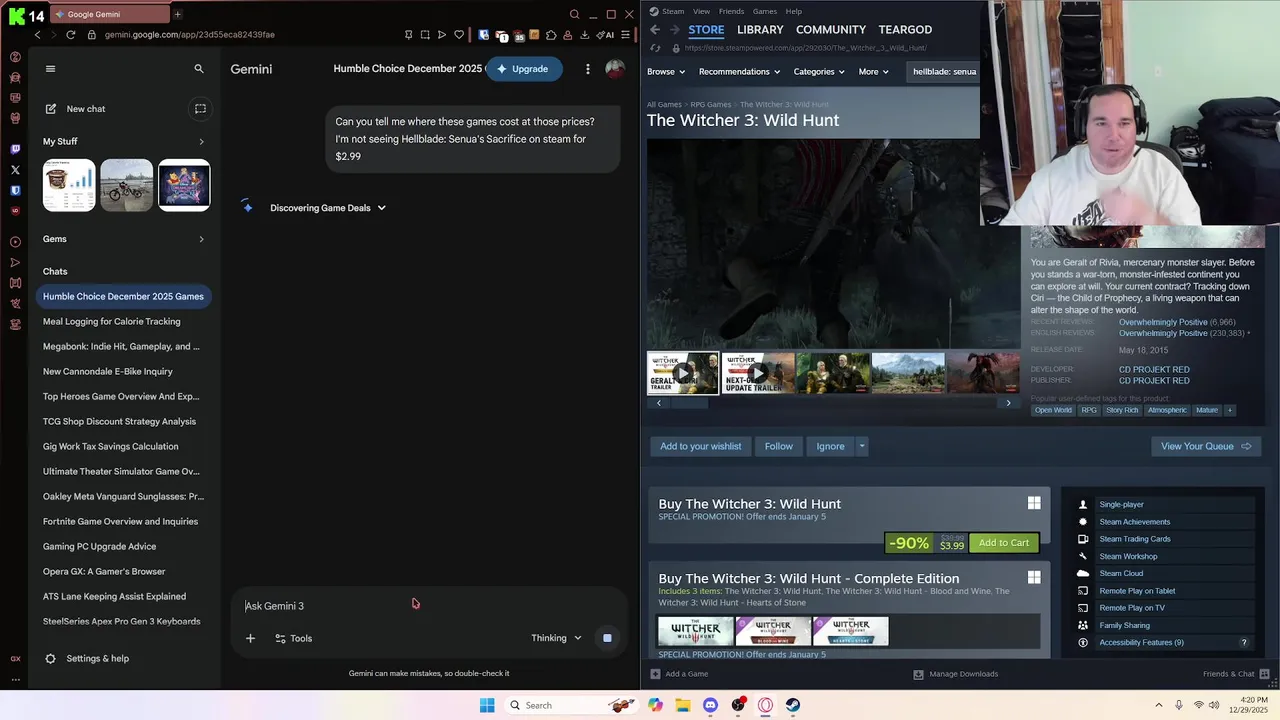1280x720 pixels.
Task: Click the help question mark by Accessibility Features
Action: [1244, 643]
